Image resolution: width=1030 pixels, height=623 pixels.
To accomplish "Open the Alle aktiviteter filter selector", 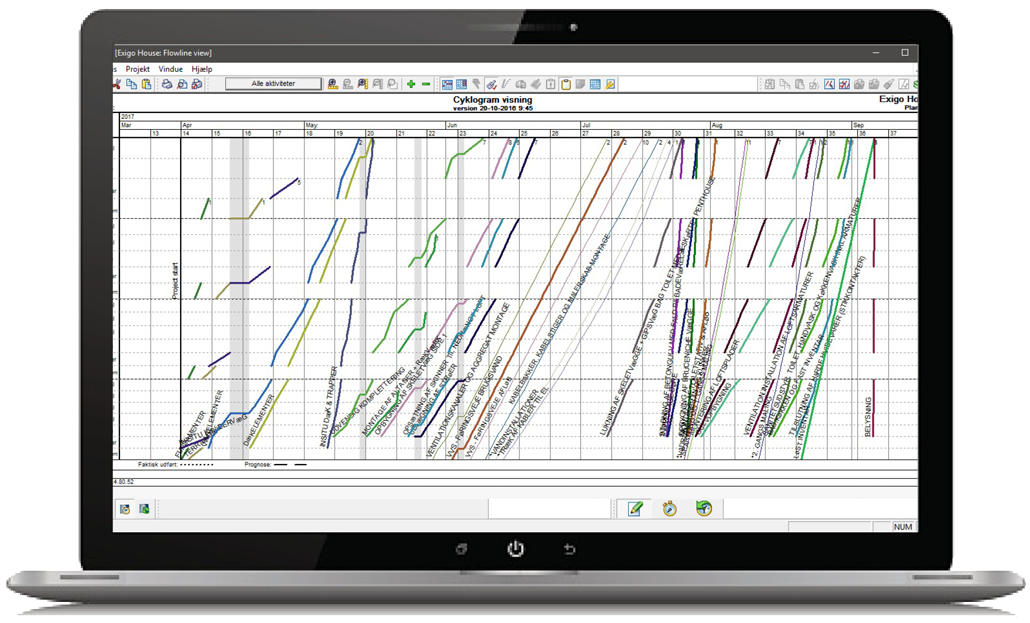I will coord(272,85).
